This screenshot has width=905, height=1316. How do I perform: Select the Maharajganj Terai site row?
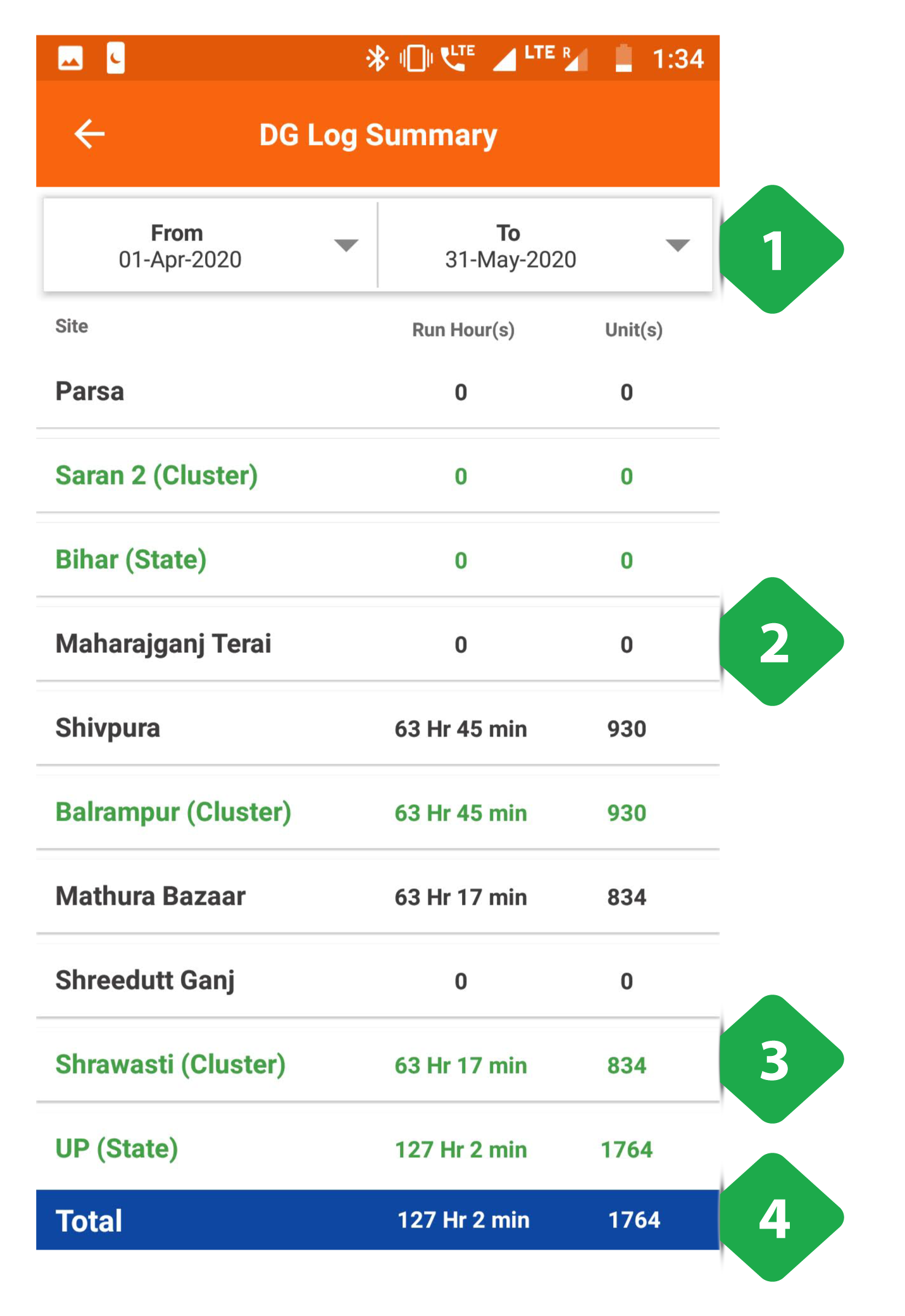(378, 644)
